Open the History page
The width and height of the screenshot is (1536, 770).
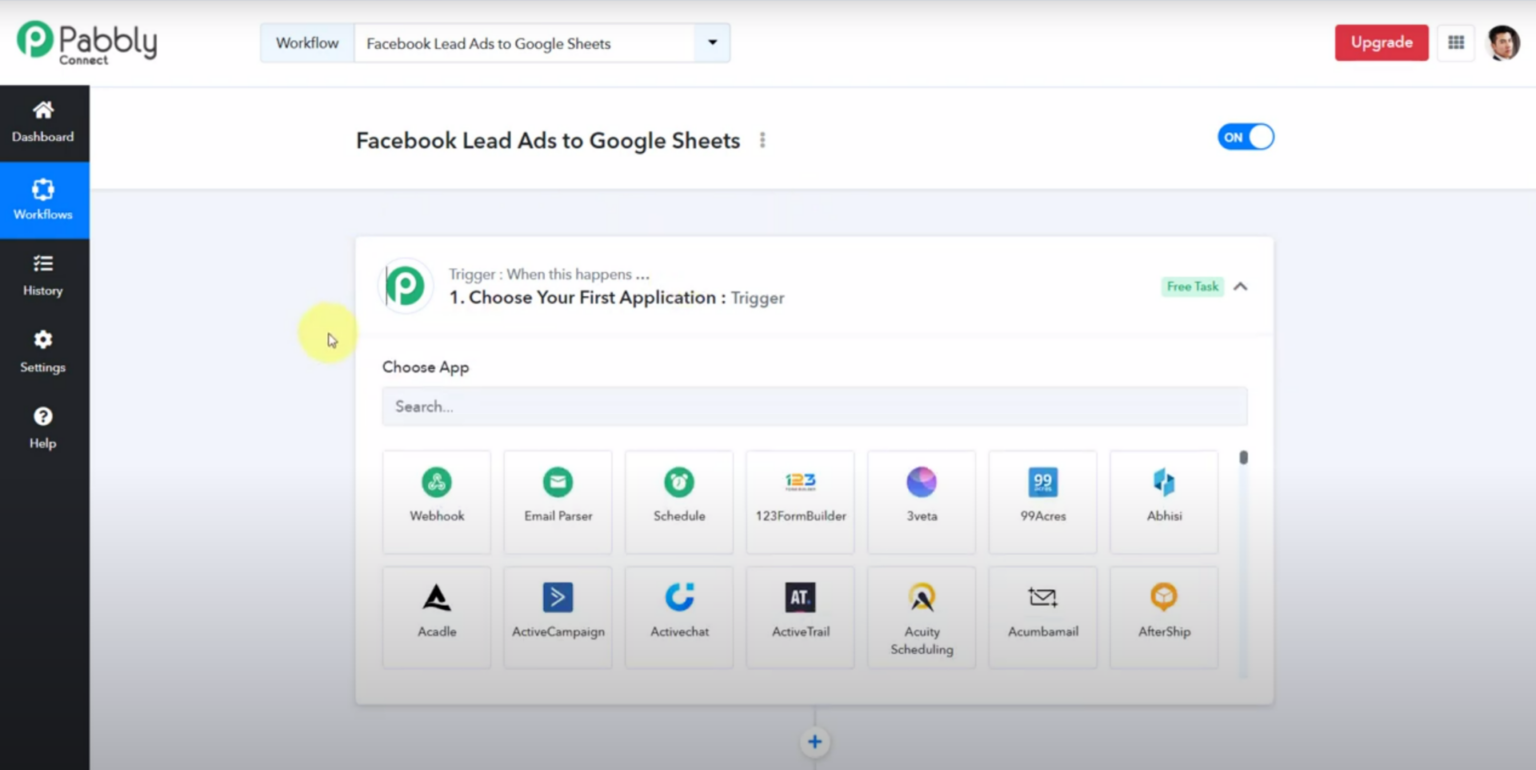point(43,275)
